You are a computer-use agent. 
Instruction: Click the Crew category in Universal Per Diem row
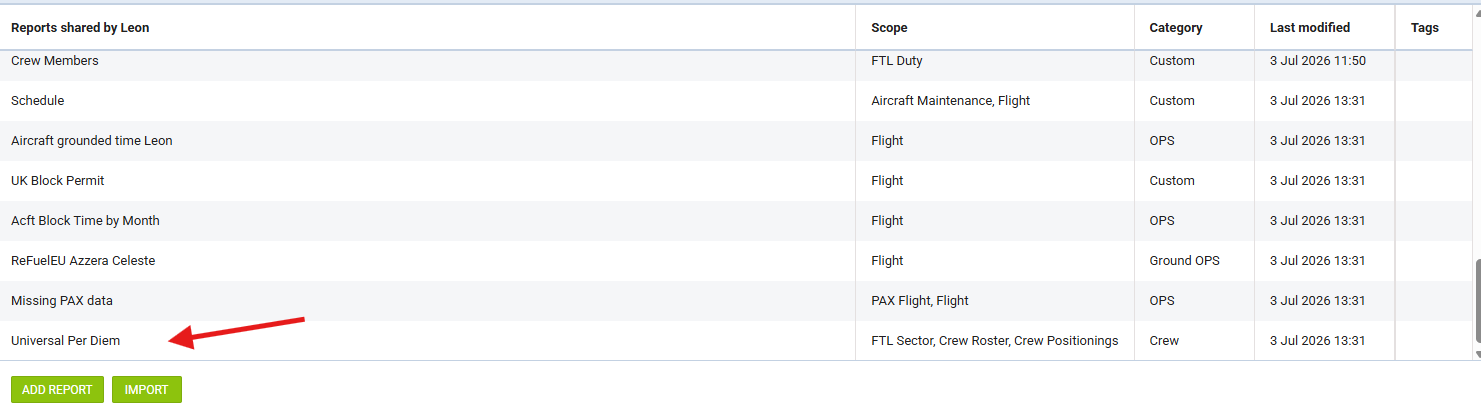coord(1164,341)
